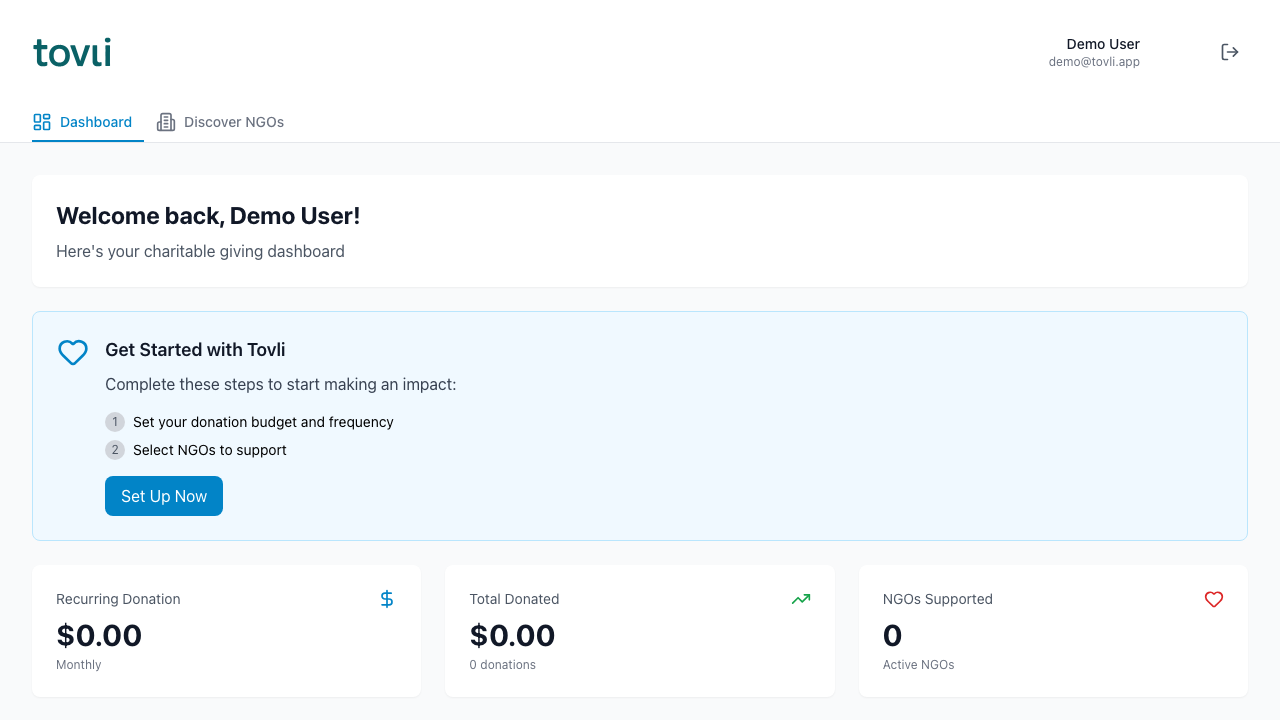Click the Welcome back heading

click(208, 216)
